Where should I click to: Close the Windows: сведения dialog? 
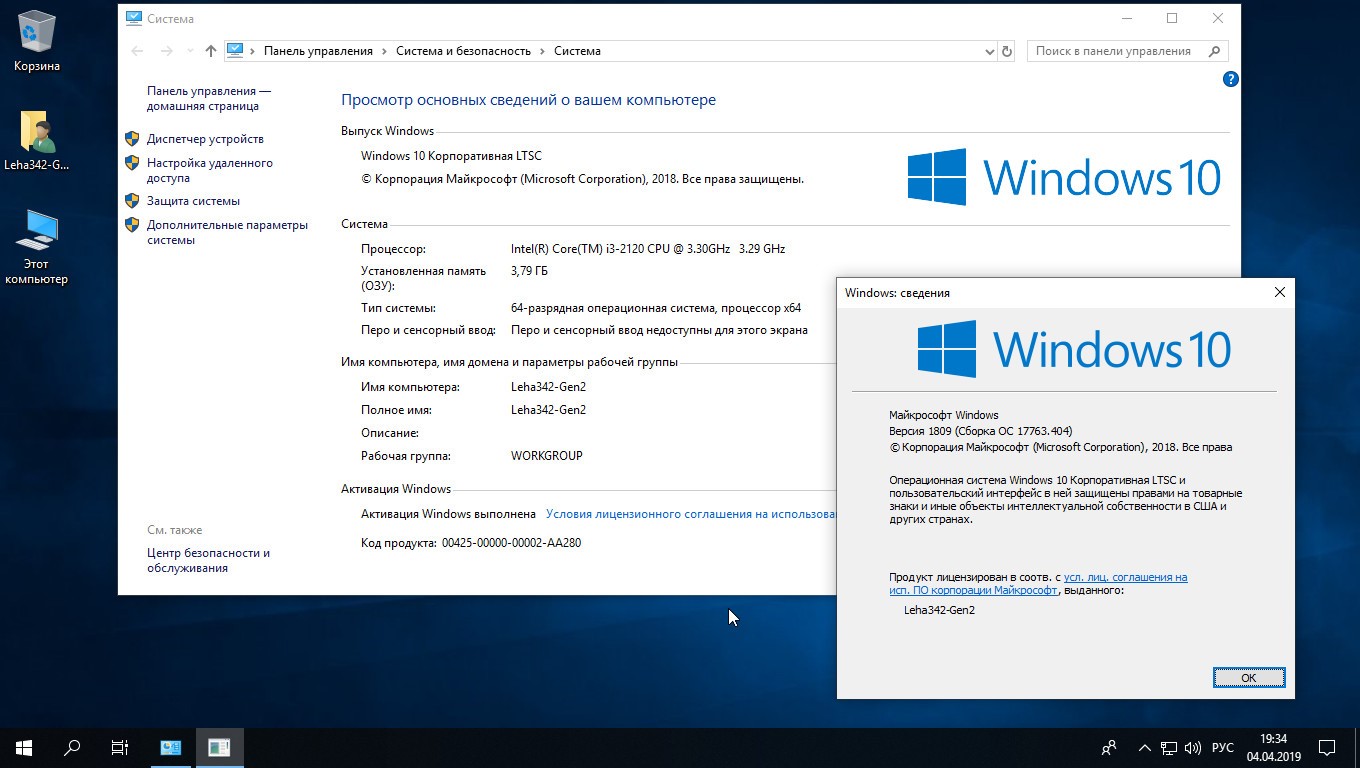1279,292
